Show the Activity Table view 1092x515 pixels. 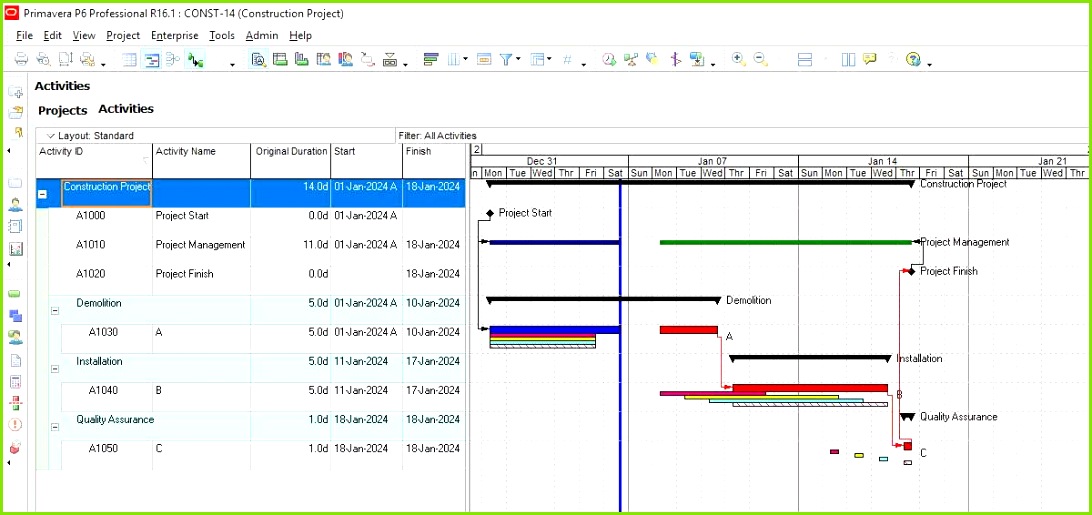click(x=129, y=59)
